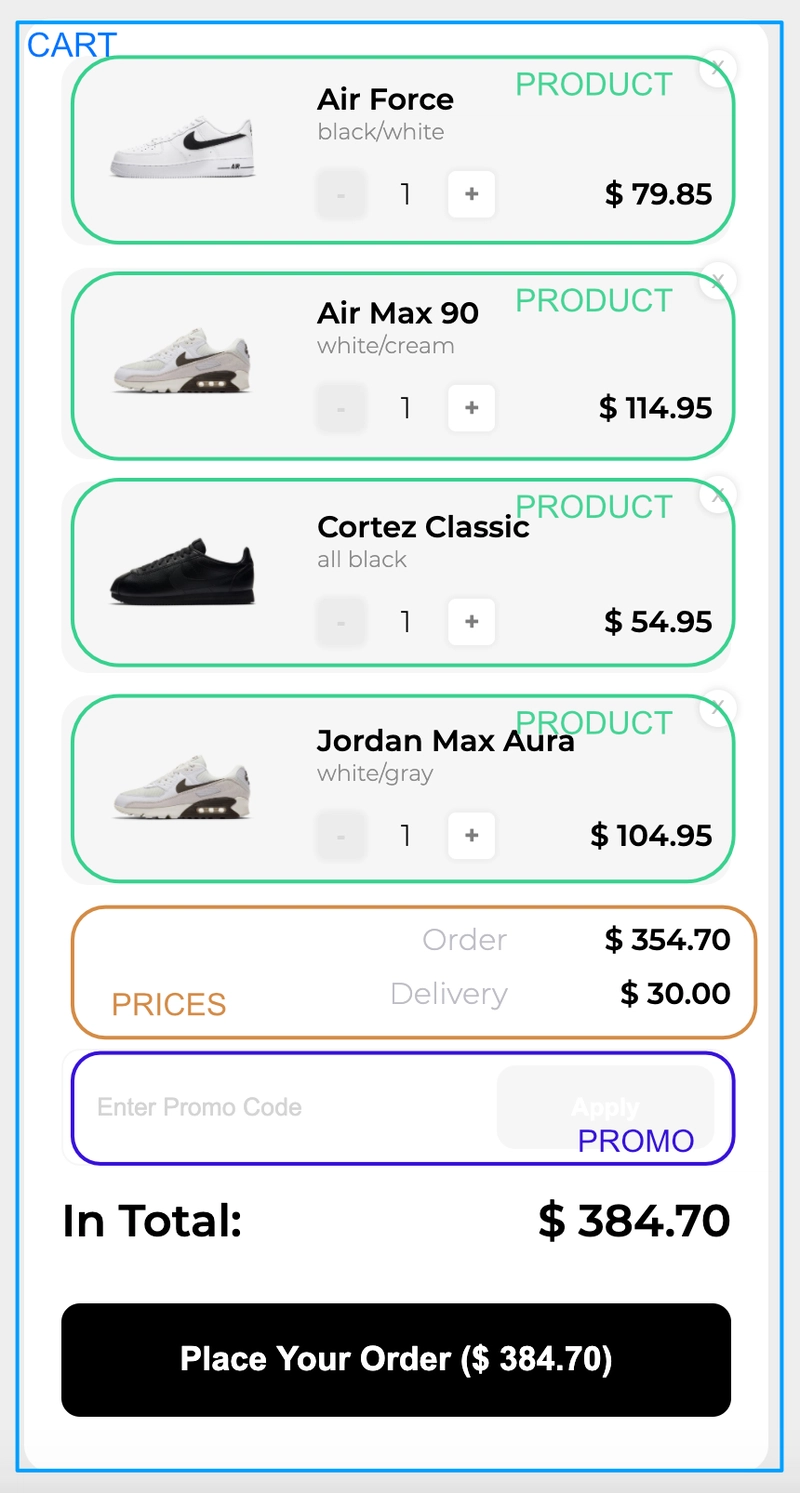Image resolution: width=800 pixels, height=1493 pixels.
Task: Remove Air Force item with X icon
Action: pyautogui.click(x=717, y=68)
